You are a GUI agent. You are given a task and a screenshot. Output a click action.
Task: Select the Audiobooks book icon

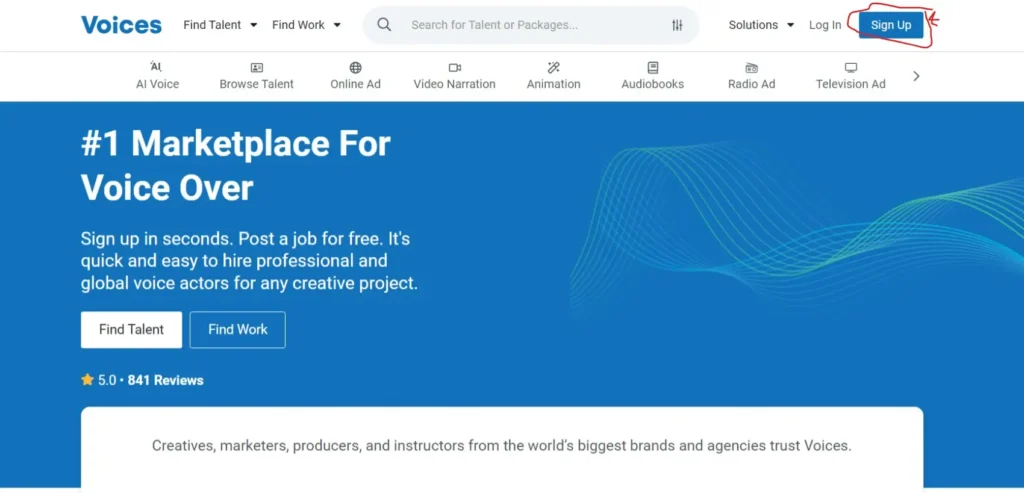pos(652,67)
